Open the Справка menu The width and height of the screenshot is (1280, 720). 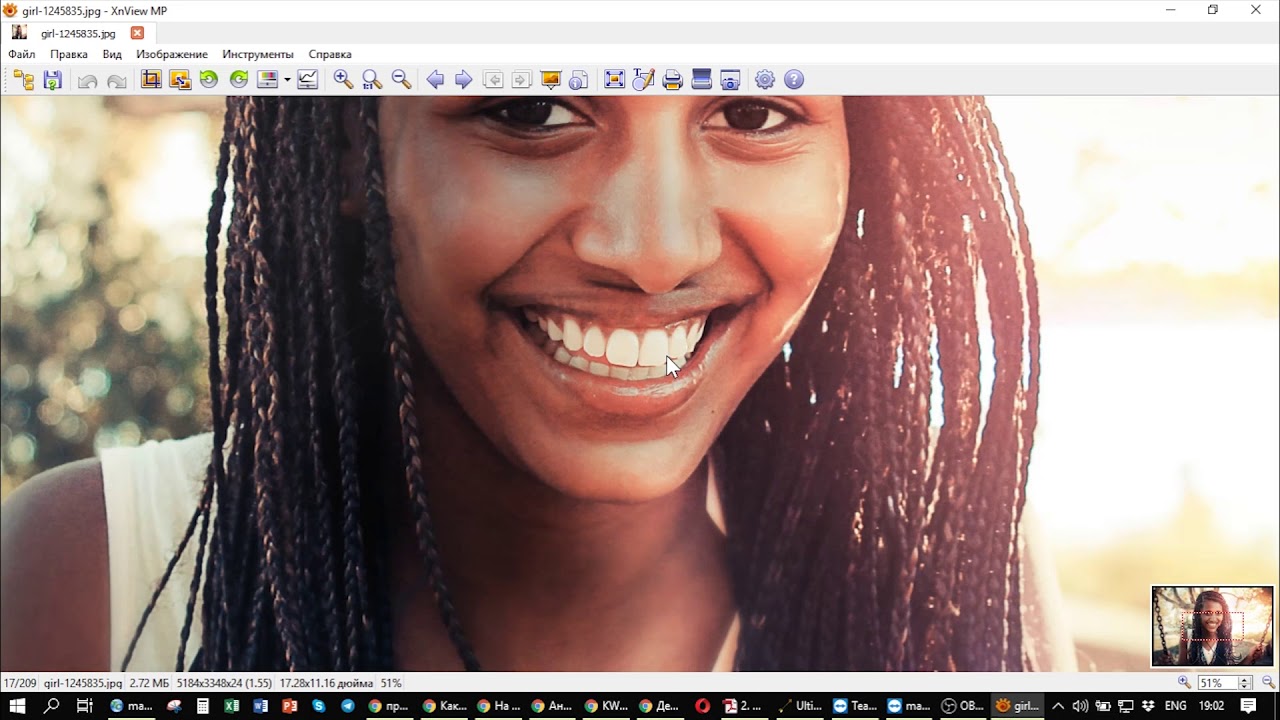pyautogui.click(x=330, y=54)
